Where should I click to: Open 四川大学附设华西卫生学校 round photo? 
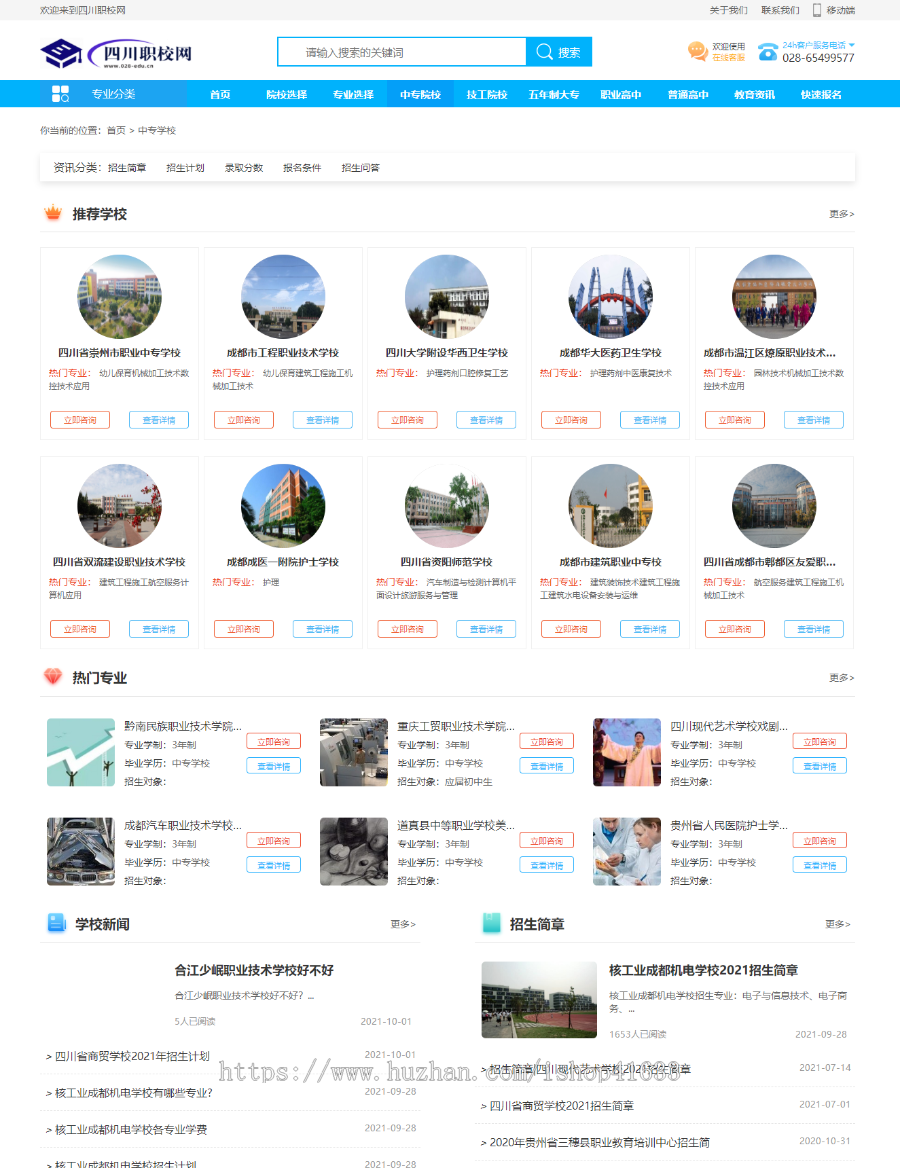click(447, 296)
